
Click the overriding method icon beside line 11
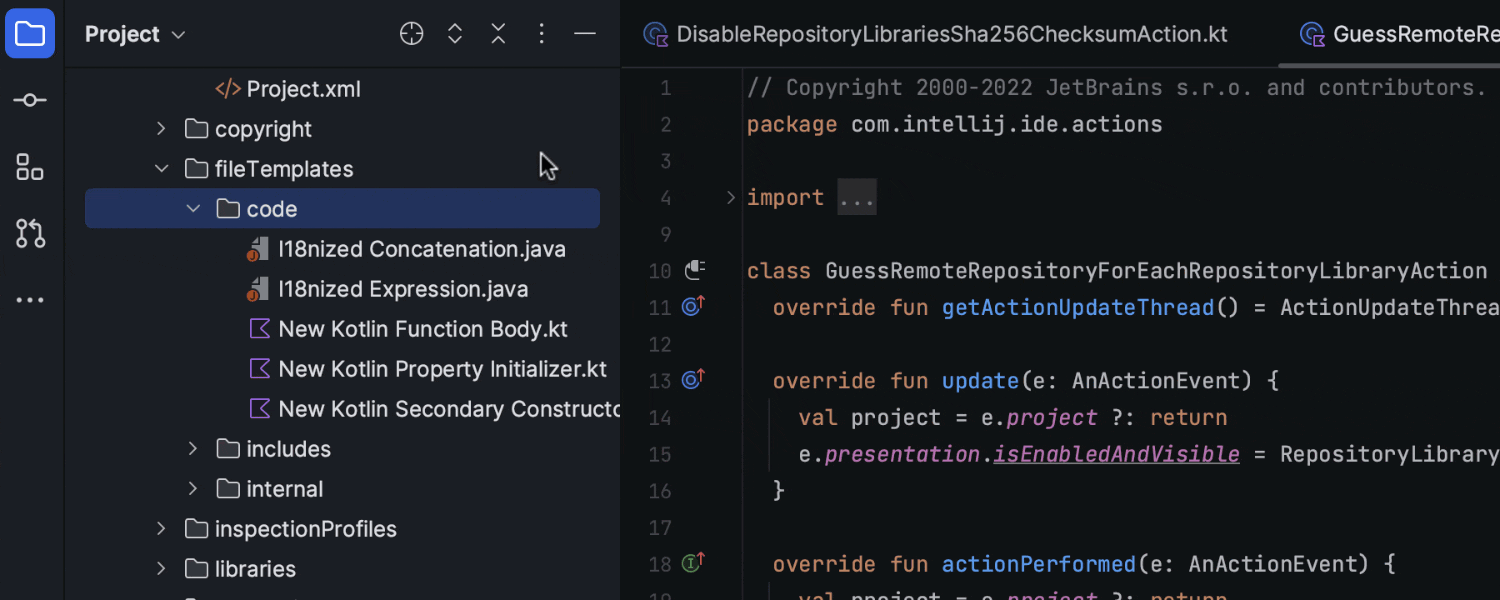691,307
